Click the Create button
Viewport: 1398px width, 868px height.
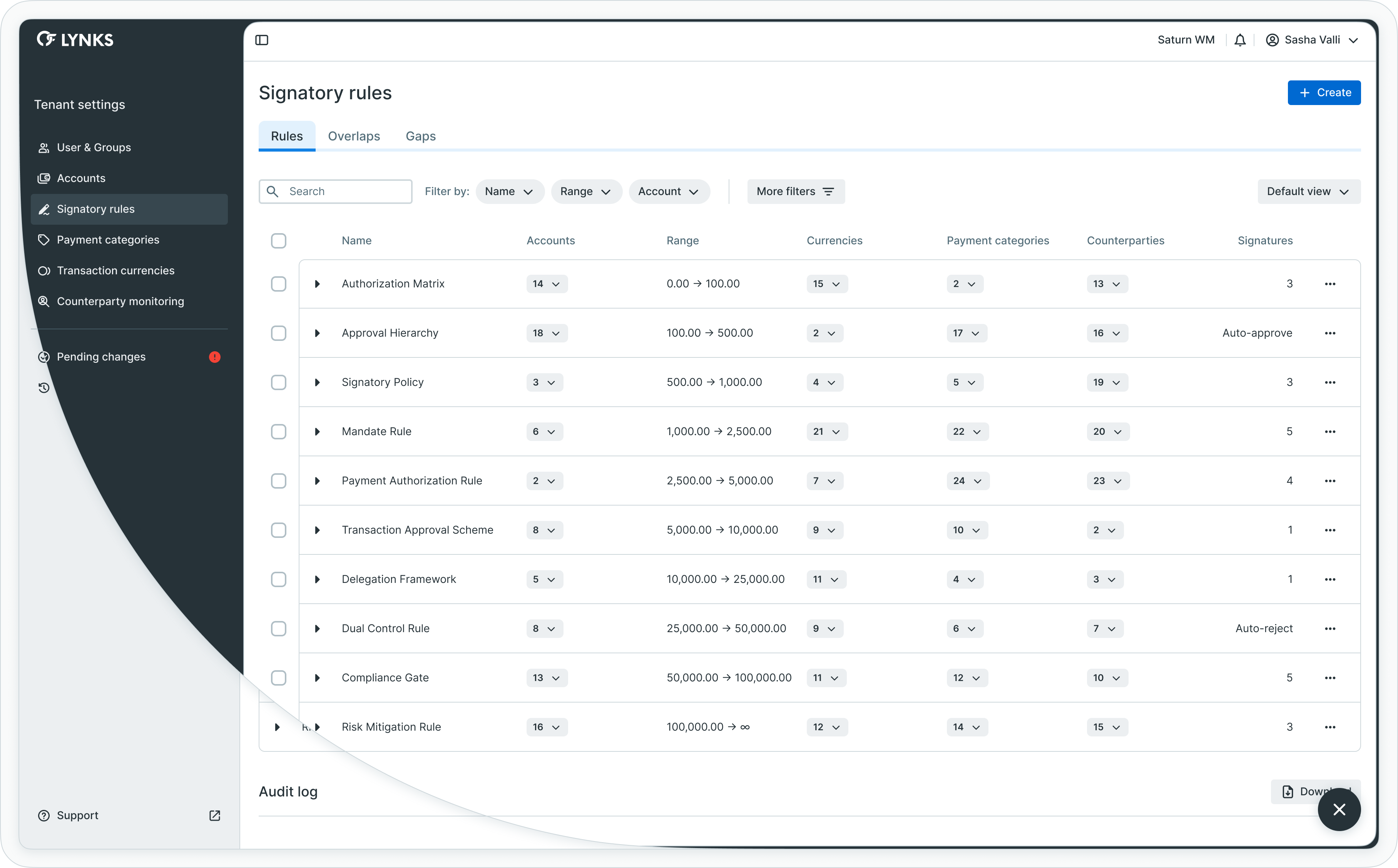[x=1323, y=93]
